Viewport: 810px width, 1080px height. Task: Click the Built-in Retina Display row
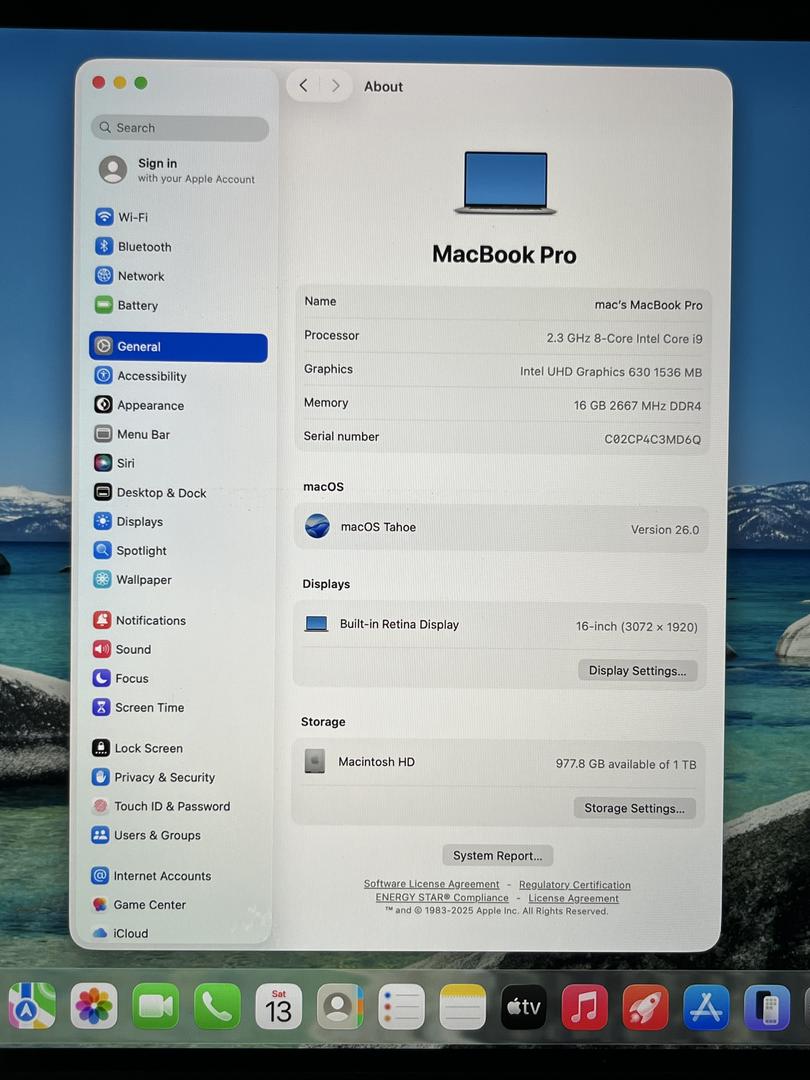pyautogui.click(x=500, y=625)
